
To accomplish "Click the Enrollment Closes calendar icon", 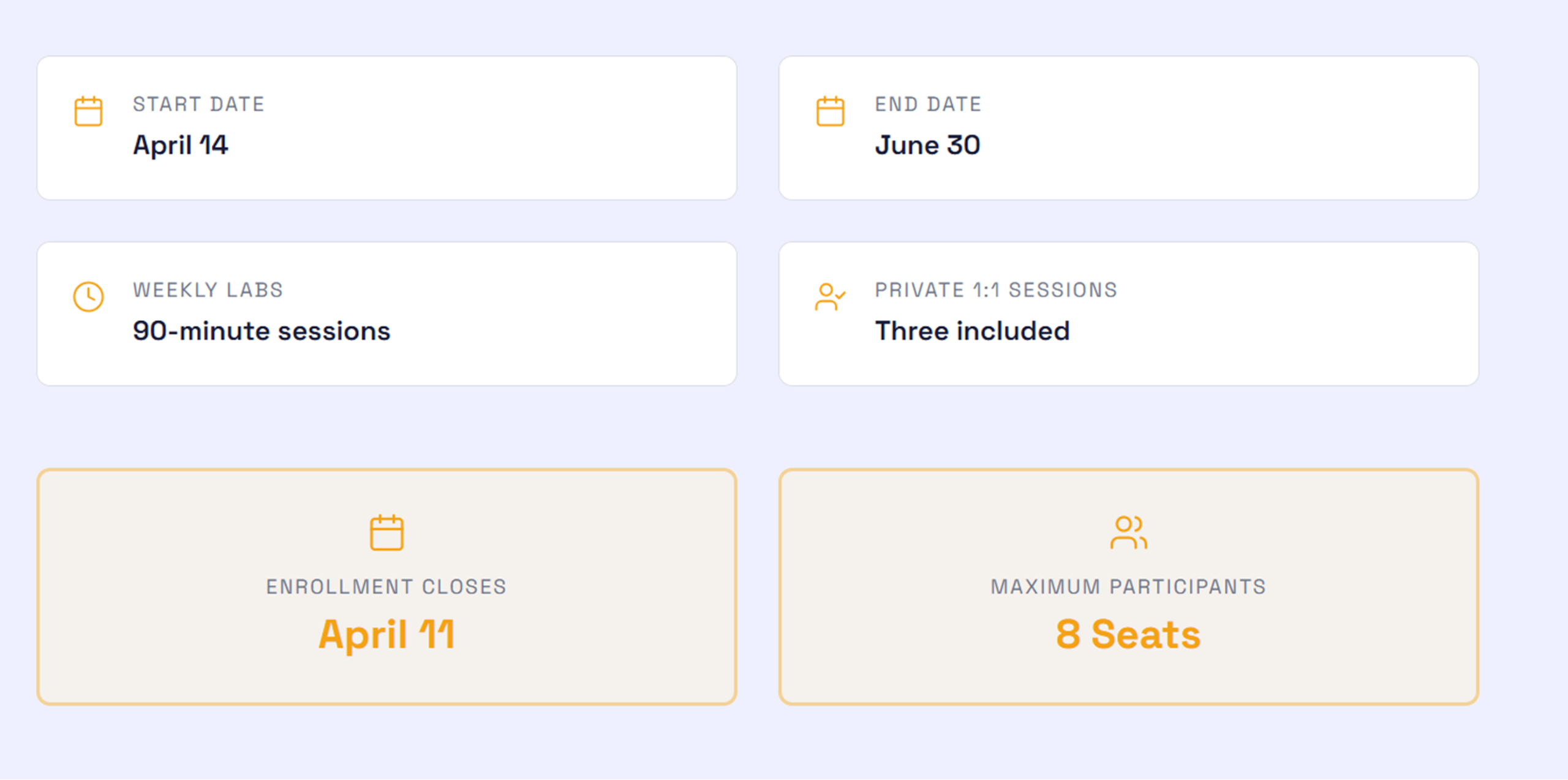I will coord(386,533).
